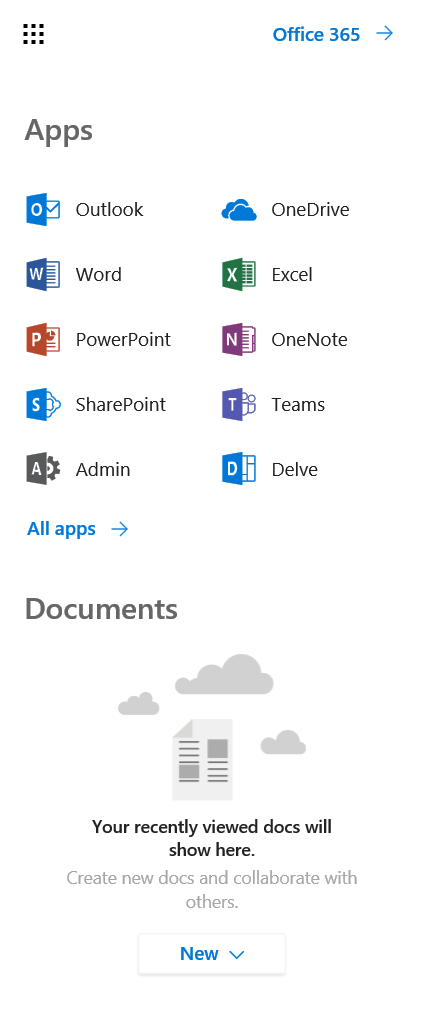The image size is (431, 1009).
Task: Click the Word app label
Action: coord(98,275)
